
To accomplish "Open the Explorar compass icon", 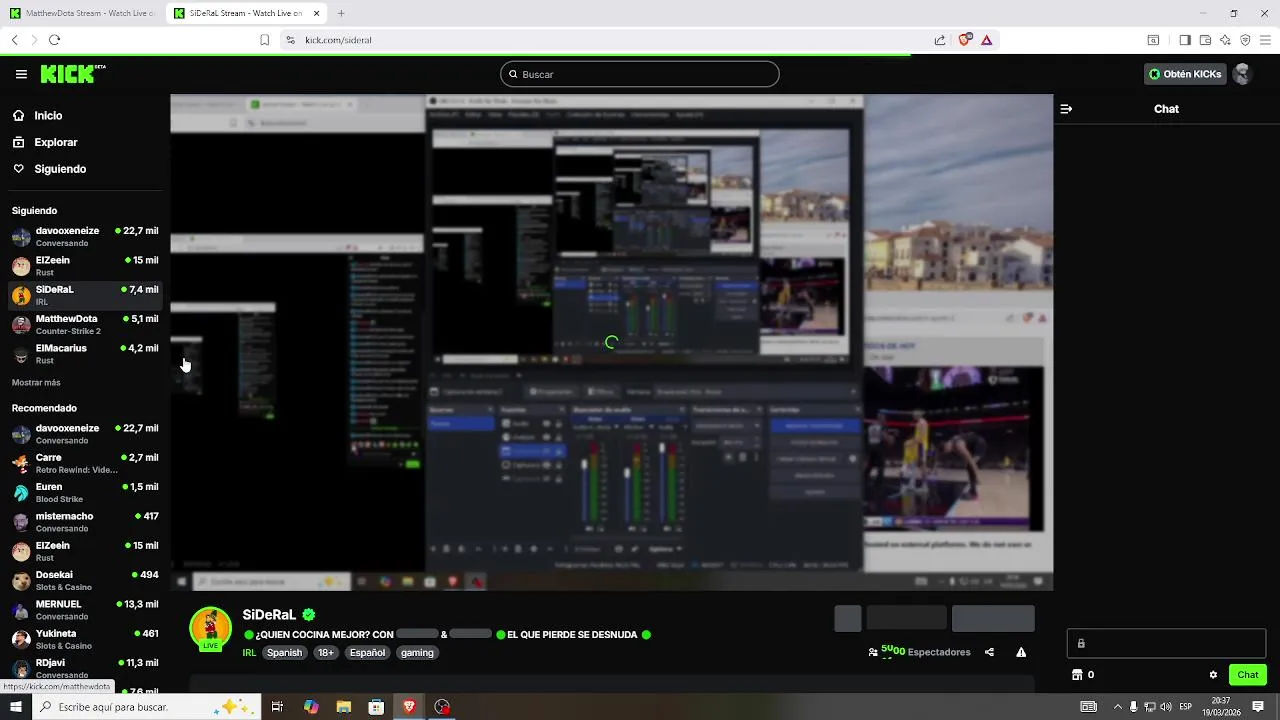I will (x=18, y=142).
